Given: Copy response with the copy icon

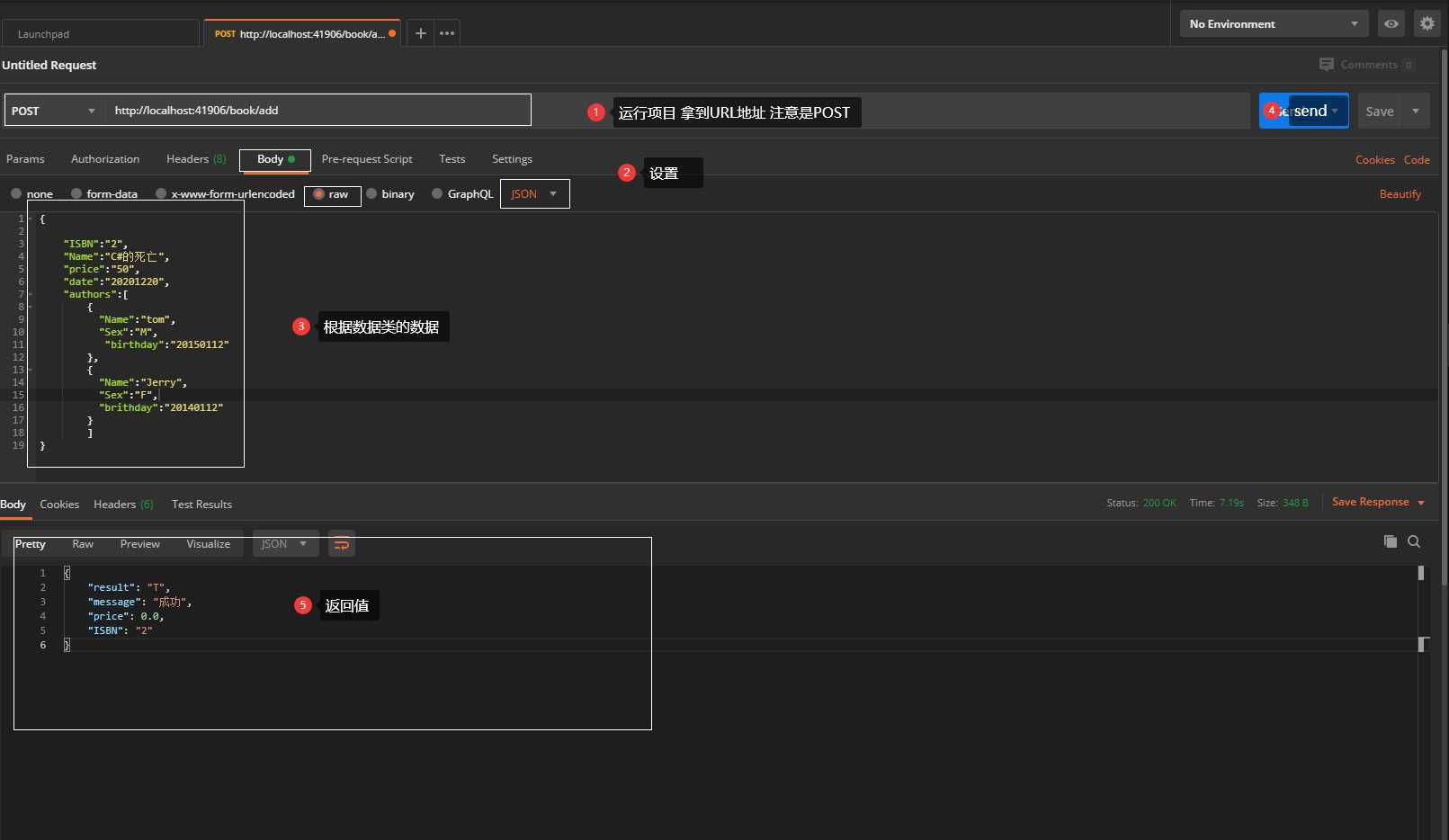Looking at the screenshot, I should tap(1391, 541).
